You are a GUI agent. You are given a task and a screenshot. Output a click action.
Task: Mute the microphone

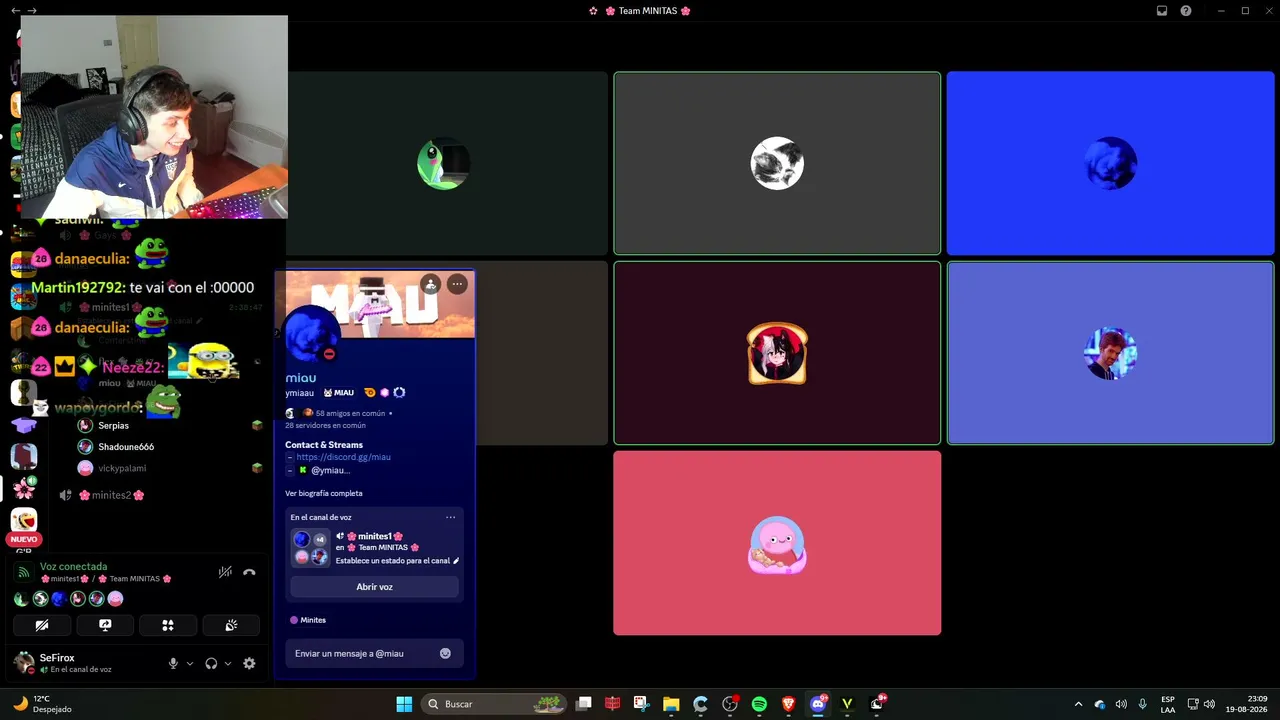coord(173,663)
